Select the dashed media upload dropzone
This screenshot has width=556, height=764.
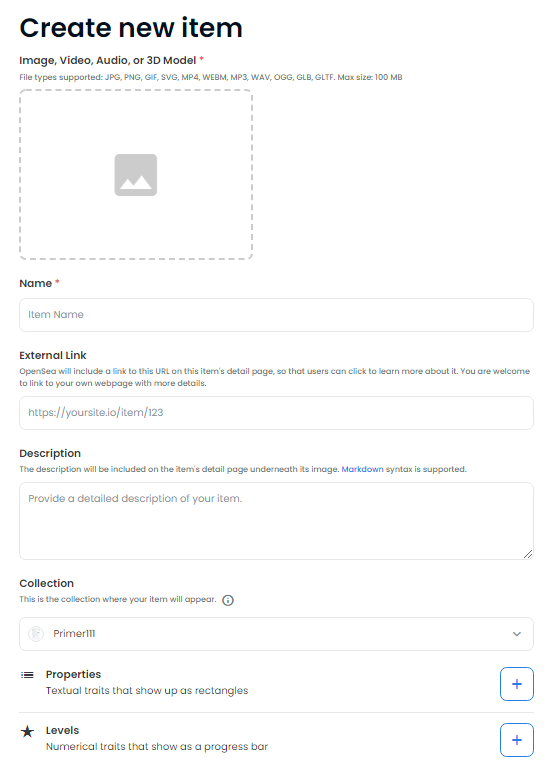click(136, 174)
